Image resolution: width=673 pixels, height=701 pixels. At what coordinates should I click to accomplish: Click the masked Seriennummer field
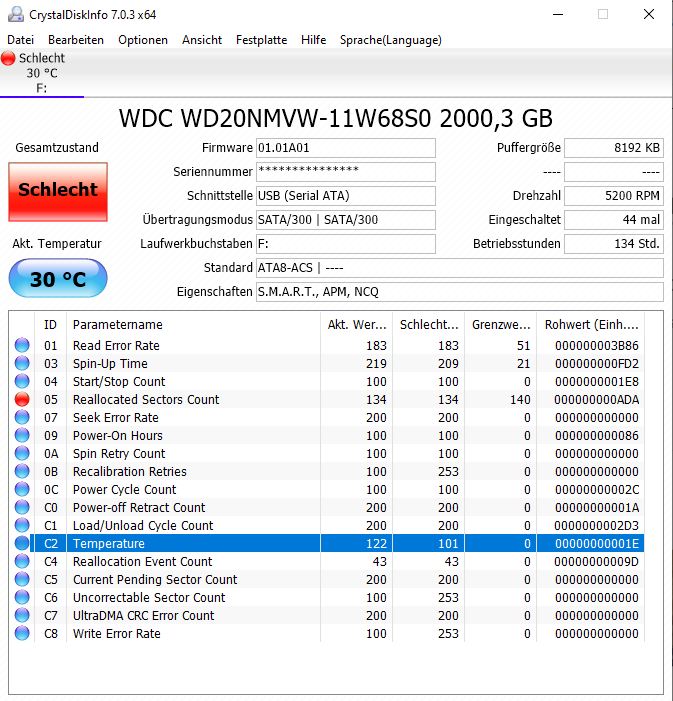(x=346, y=172)
